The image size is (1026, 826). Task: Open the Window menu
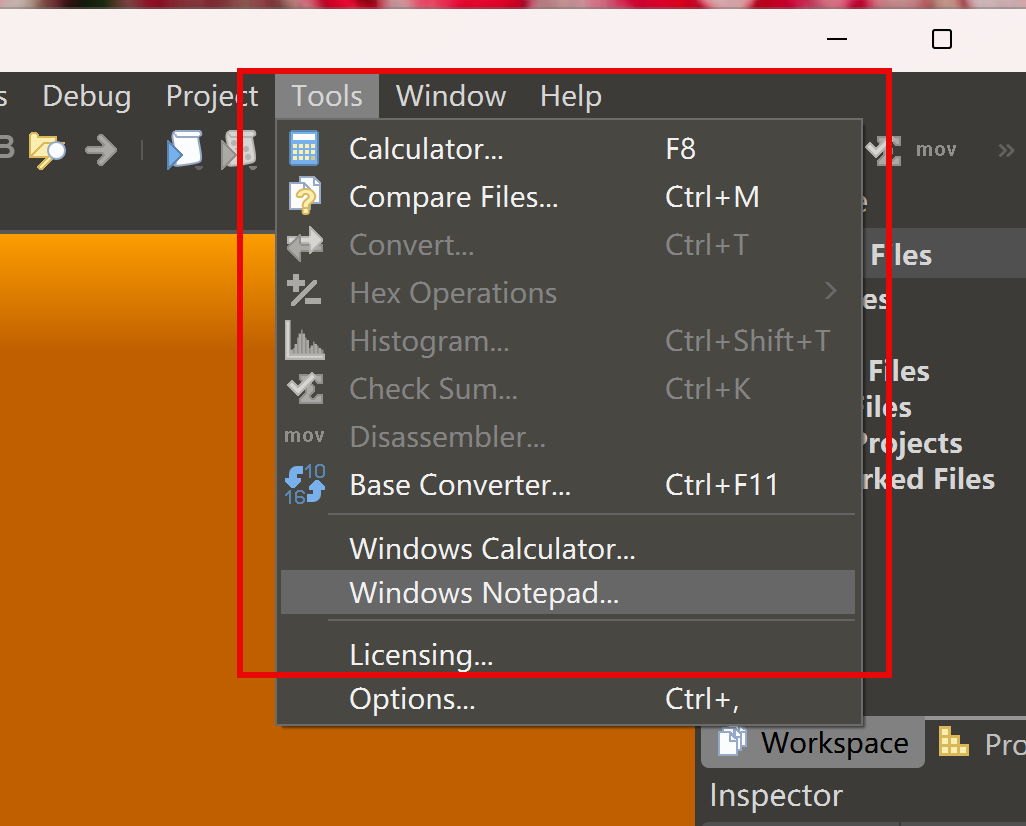point(451,96)
